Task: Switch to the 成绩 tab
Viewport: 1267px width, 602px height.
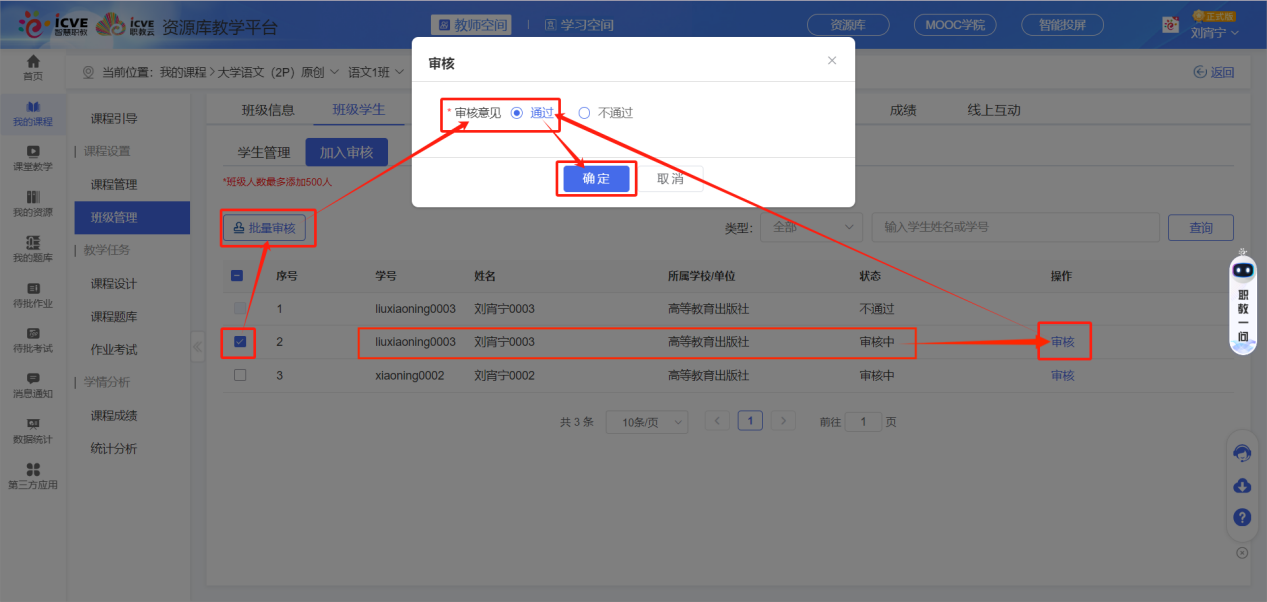Action: pyautogui.click(x=902, y=109)
